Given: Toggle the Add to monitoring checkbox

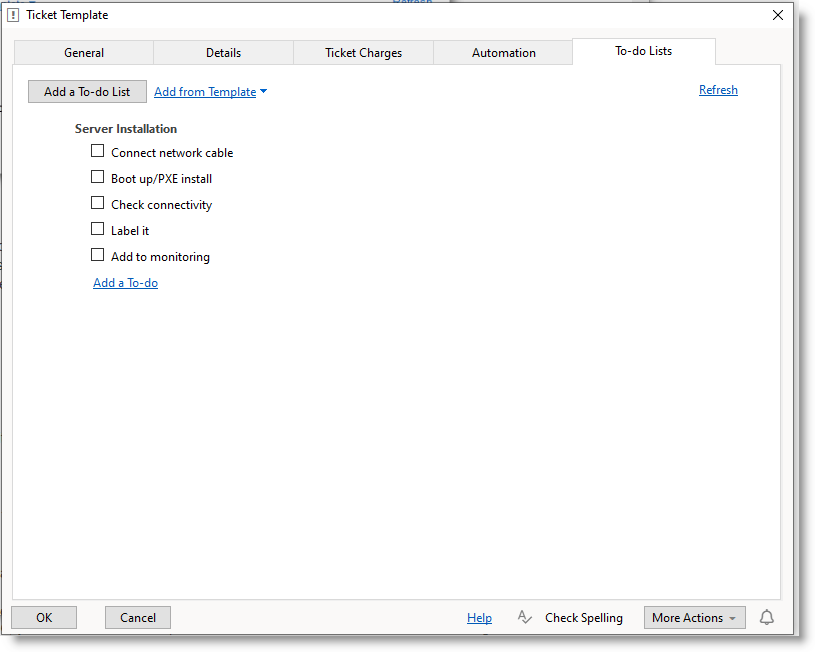Looking at the screenshot, I should [x=98, y=255].
